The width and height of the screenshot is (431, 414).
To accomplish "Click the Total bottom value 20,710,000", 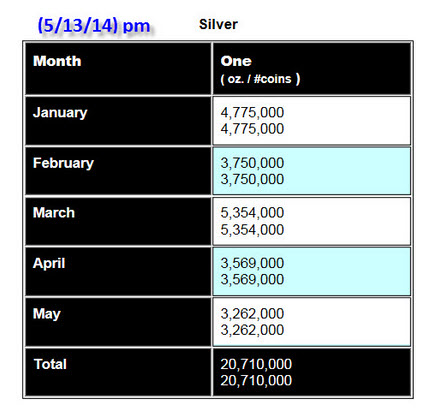I will tap(256, 380).
